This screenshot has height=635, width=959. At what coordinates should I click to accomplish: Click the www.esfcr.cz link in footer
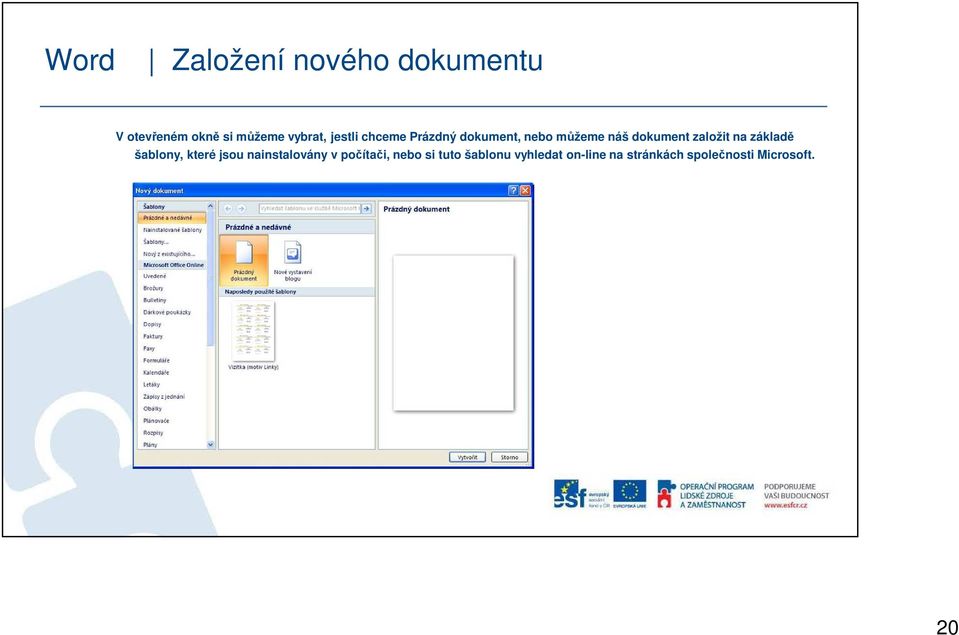[x=785, y=505]
